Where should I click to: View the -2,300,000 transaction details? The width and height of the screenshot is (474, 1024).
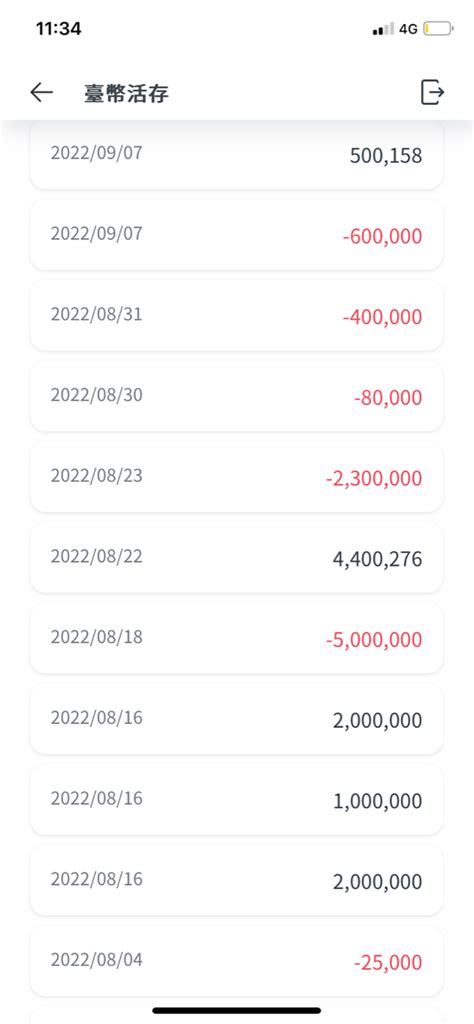click(236, 477)
